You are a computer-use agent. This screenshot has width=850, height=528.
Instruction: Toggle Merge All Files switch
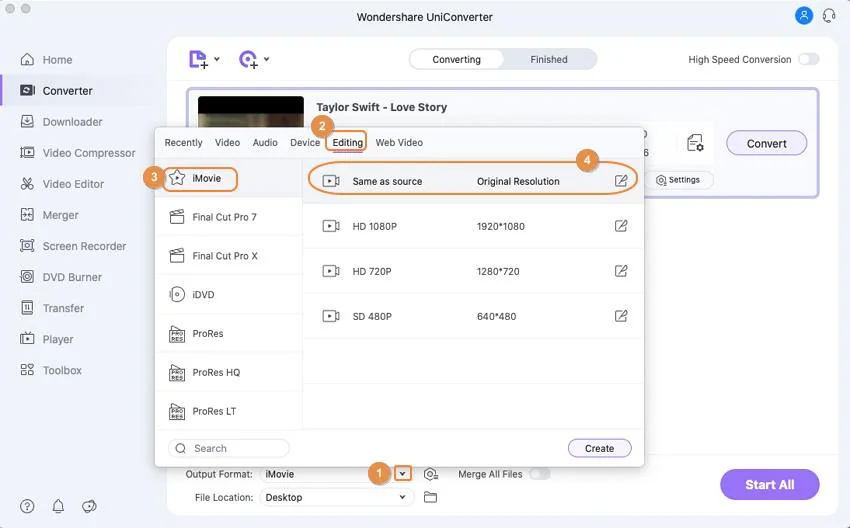coord(540,474)
